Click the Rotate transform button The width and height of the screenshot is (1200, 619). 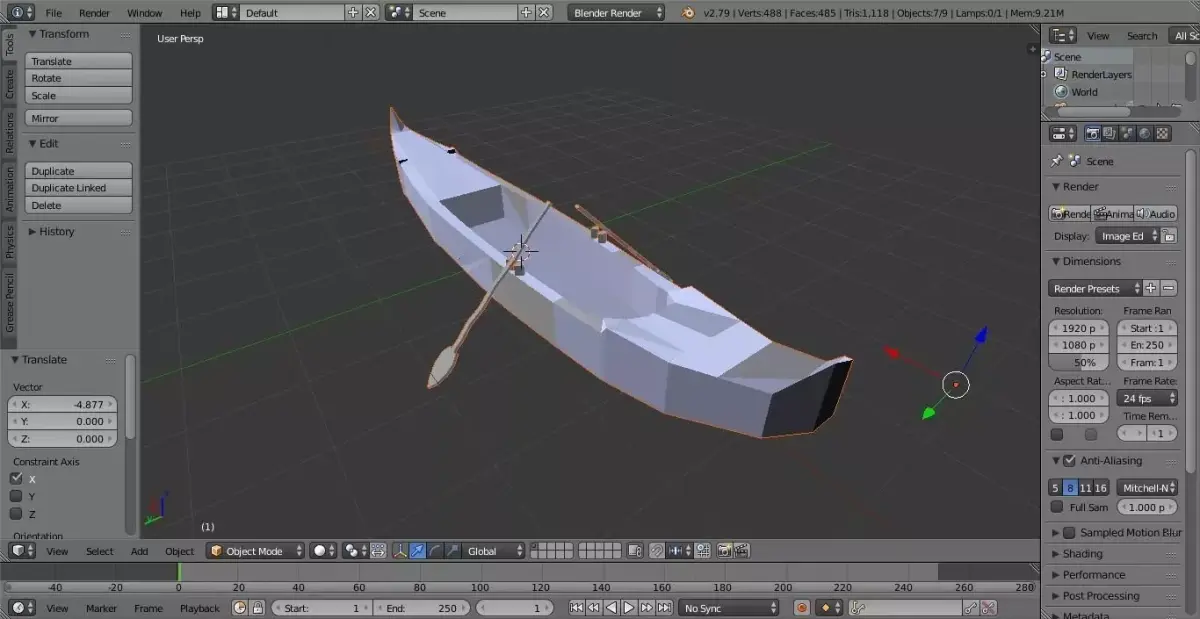coord(78,78)
